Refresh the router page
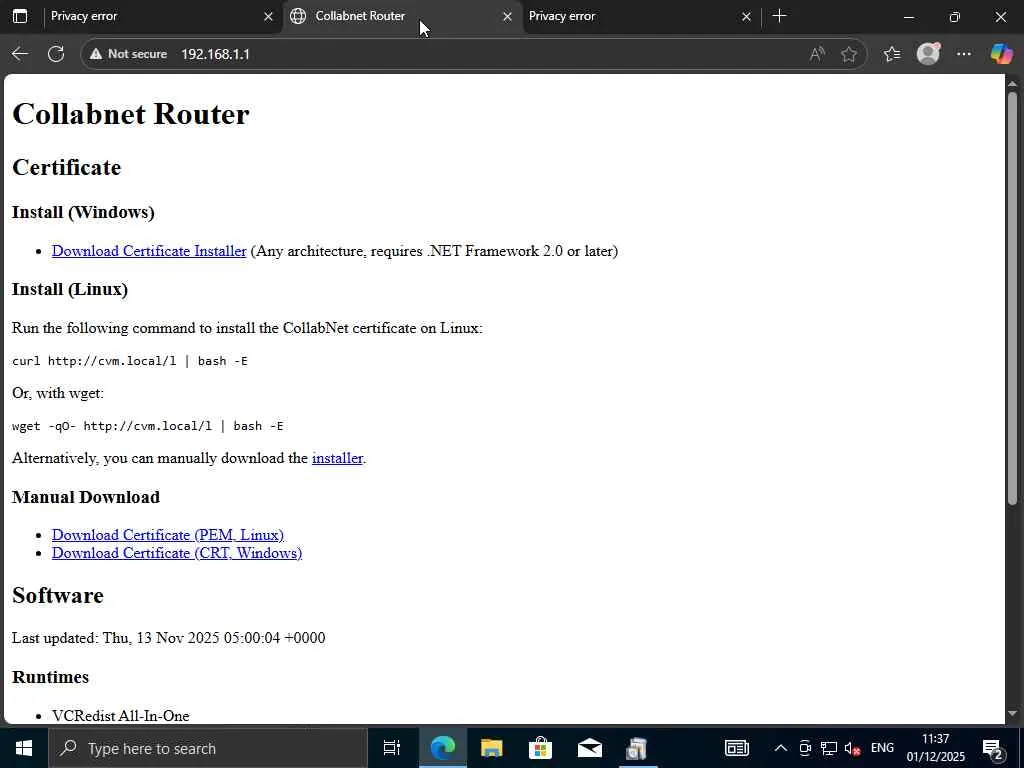This screenshot has width=1024, height=768. (x=56, y=54)
